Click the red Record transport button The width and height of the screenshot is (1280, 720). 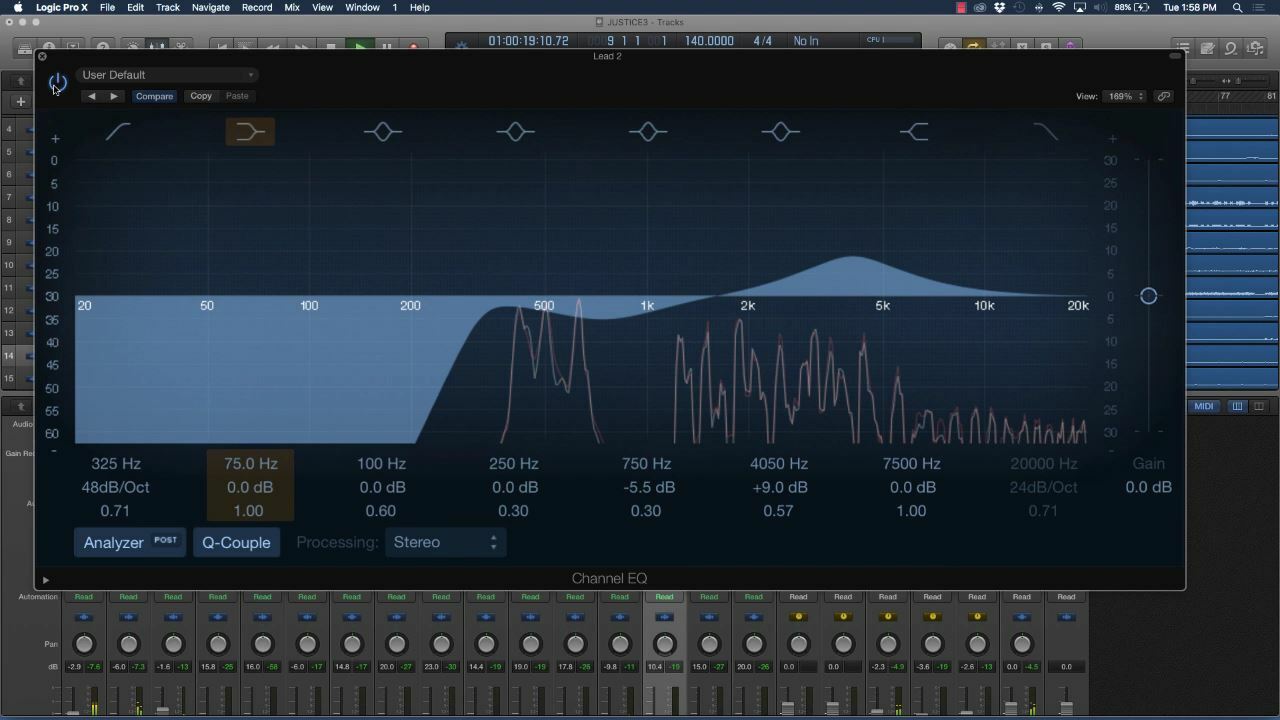pyautogui.click(x=414, y=46)
